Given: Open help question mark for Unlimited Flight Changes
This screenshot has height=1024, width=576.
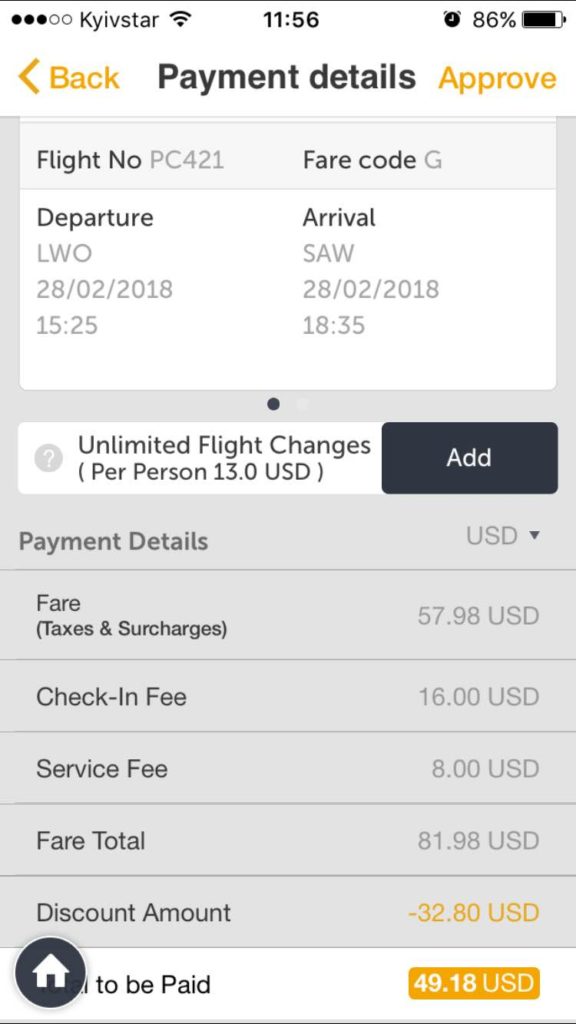Looking at the screenshot, I should (x=48, y=458).
